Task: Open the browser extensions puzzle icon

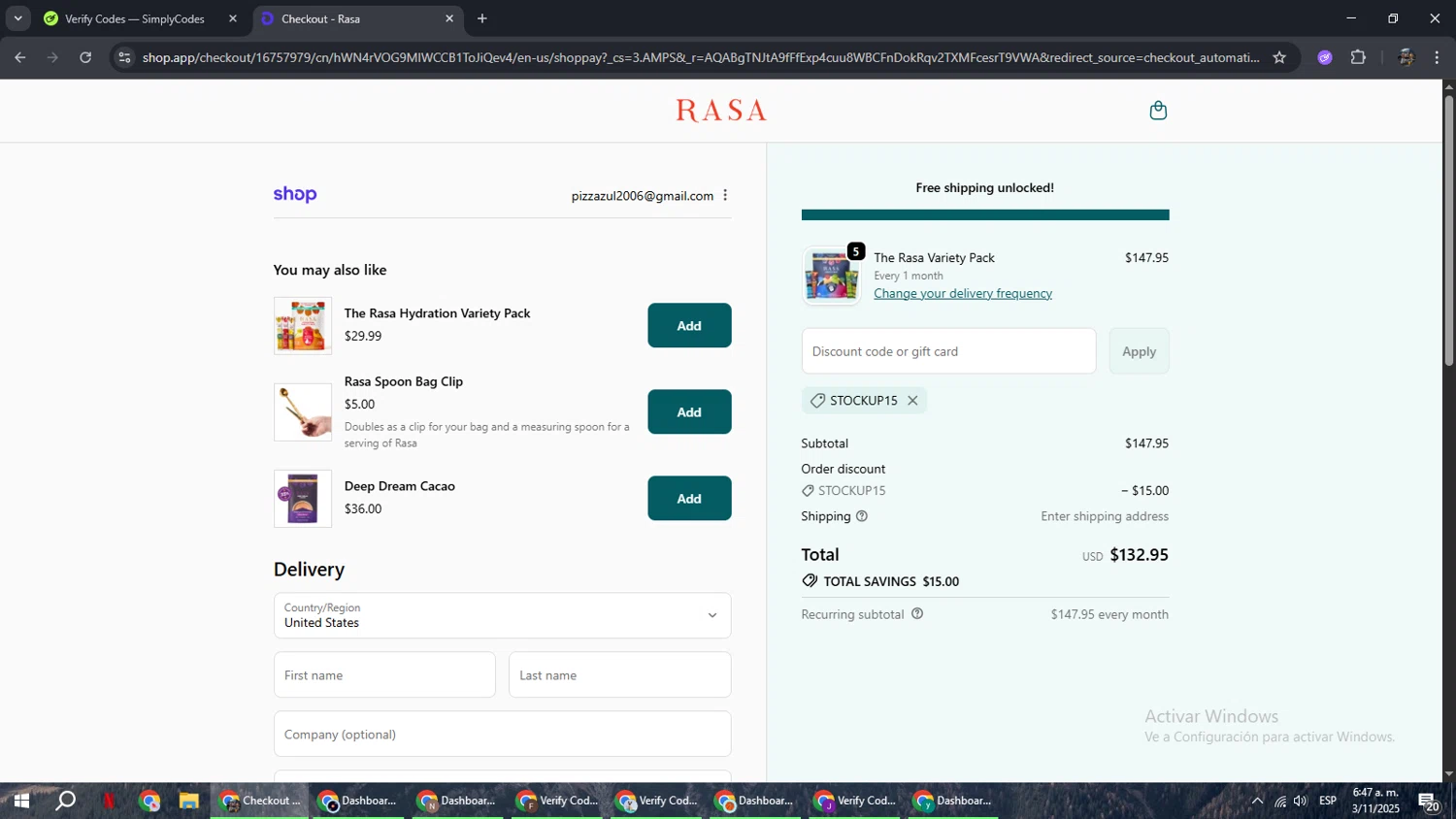Action: coord(1358,57)
